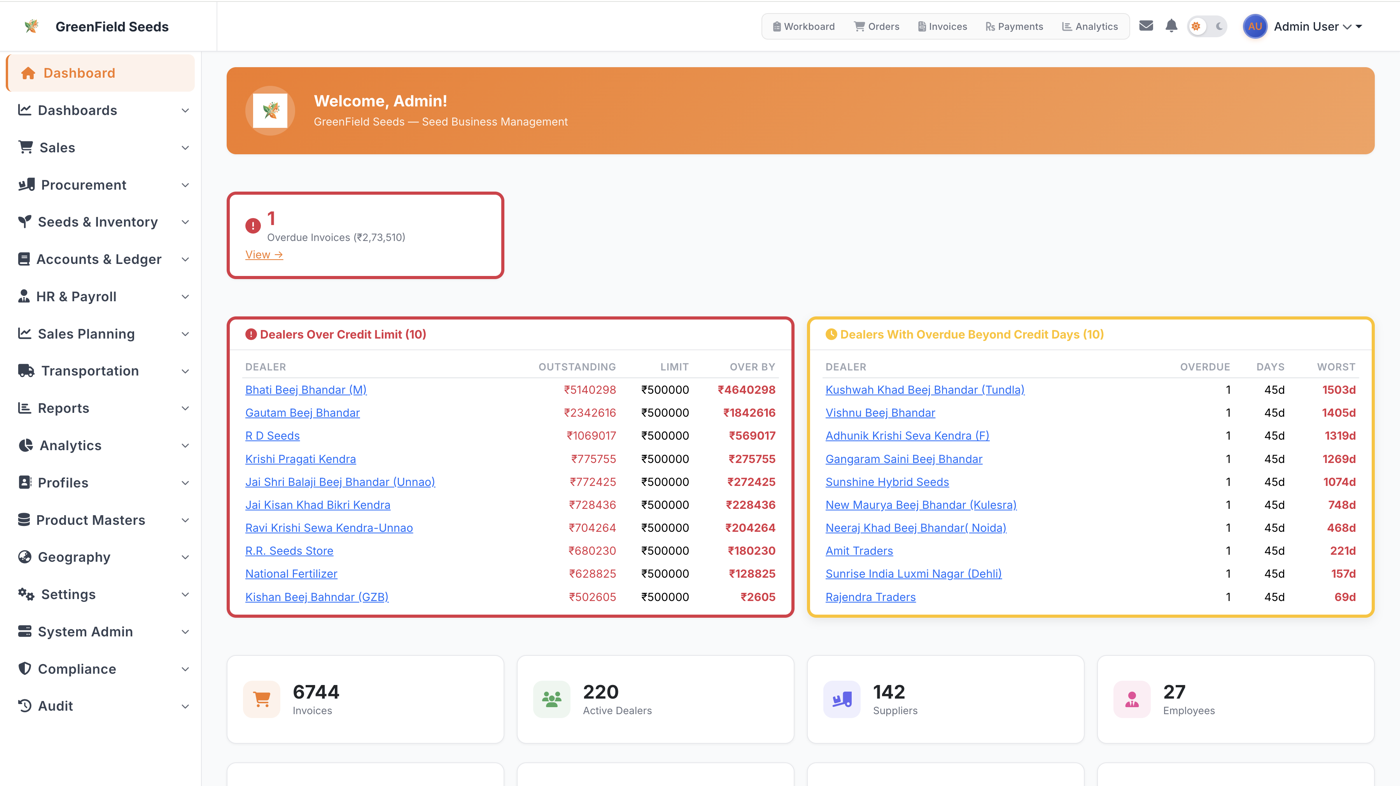Expand the Reports section chevron
Viewport: 1400px width, 786px height.
[x=185, y=408]
